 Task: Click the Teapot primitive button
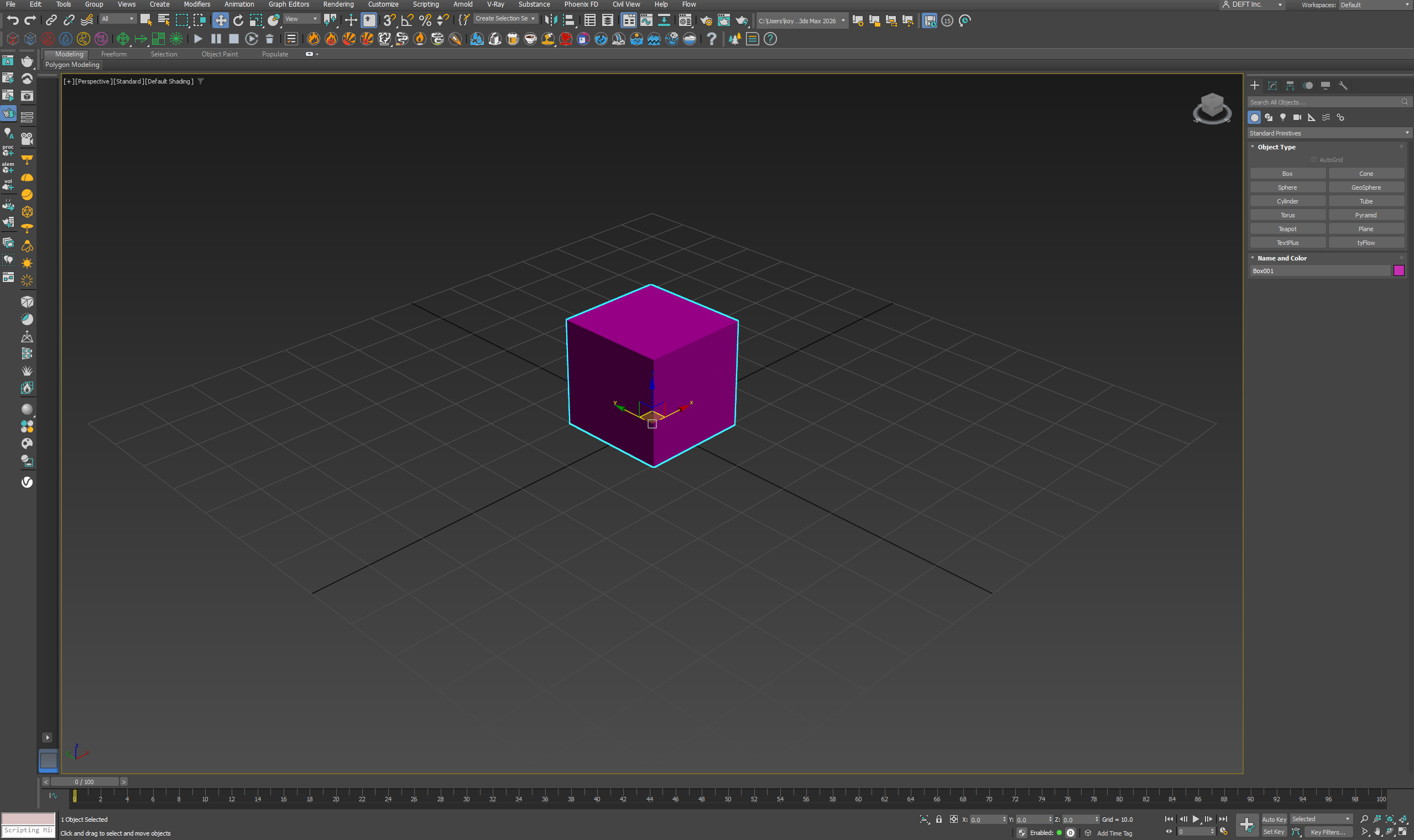(x=1287, y=229)
